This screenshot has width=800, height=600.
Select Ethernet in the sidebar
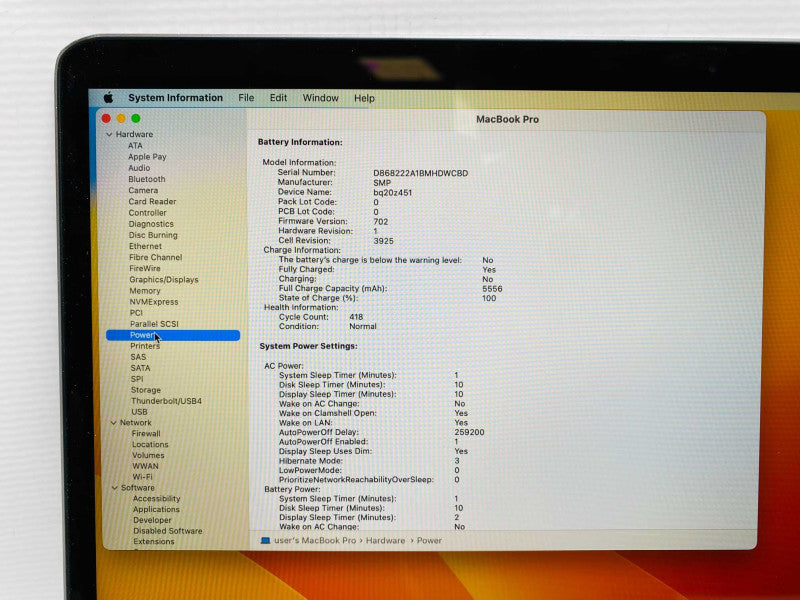145,246
